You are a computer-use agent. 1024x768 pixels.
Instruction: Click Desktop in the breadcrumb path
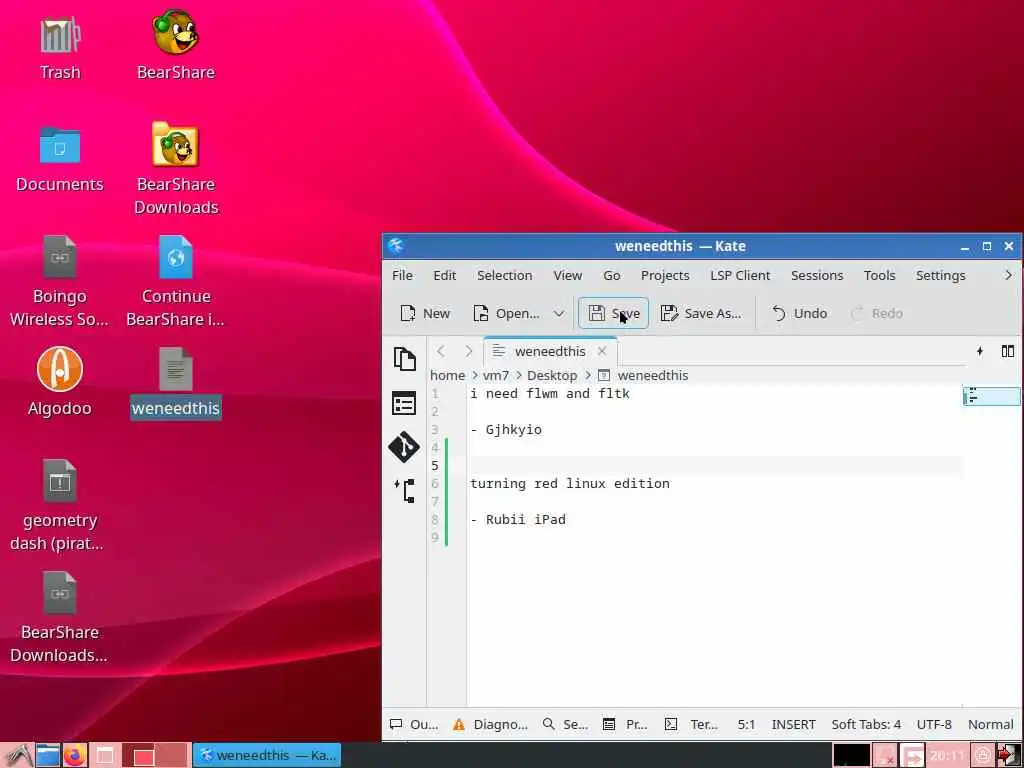tap(552, 376)
